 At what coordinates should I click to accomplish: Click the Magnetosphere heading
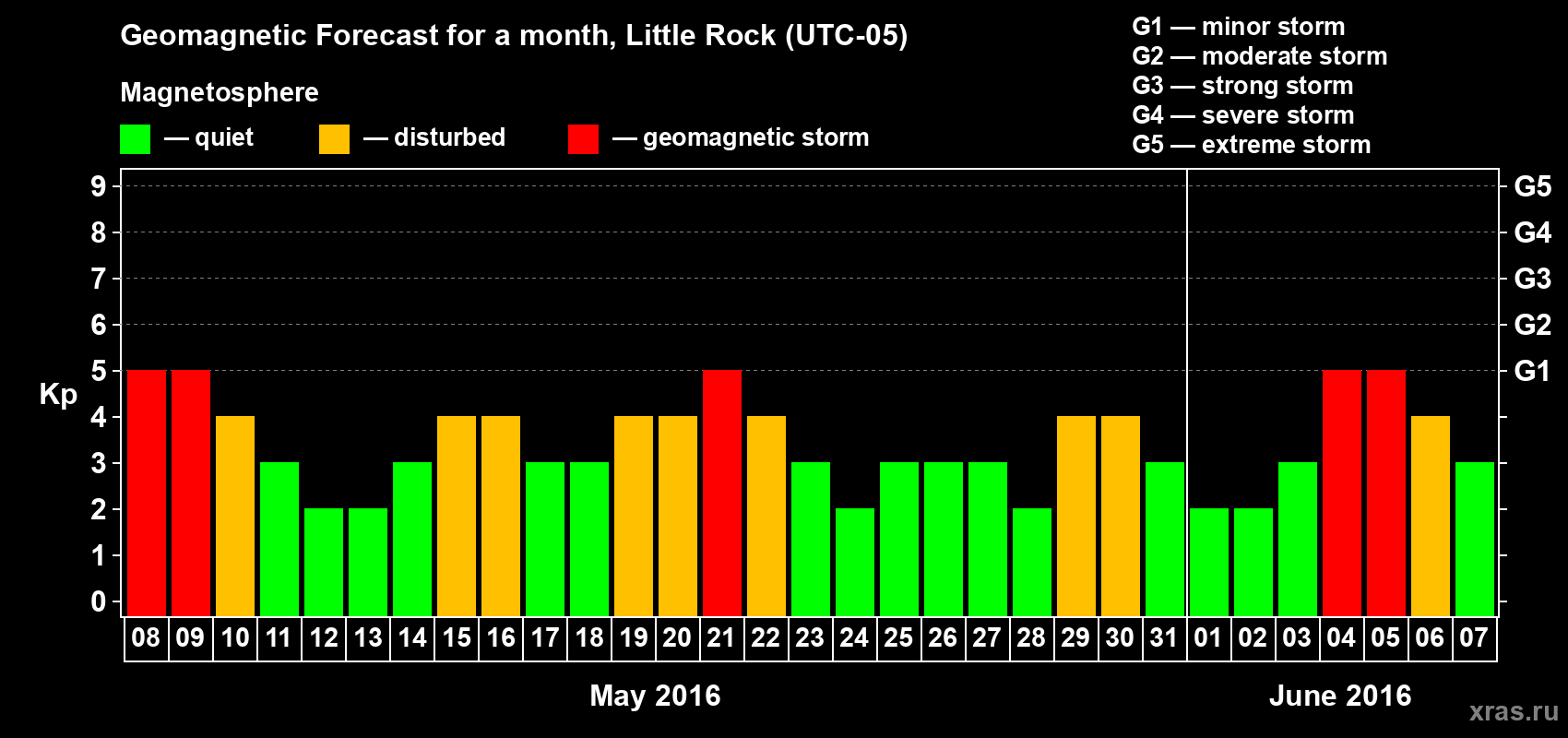(x=220, y=92)
